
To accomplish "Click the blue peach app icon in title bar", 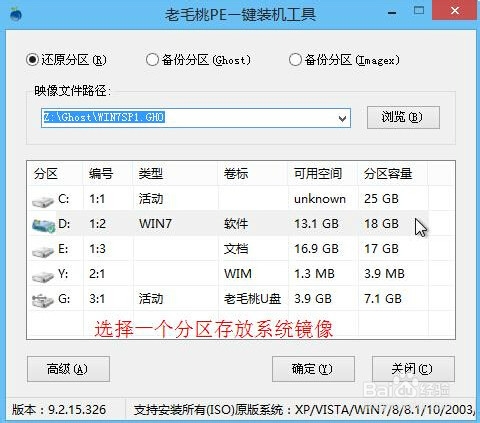I will 16,14.
